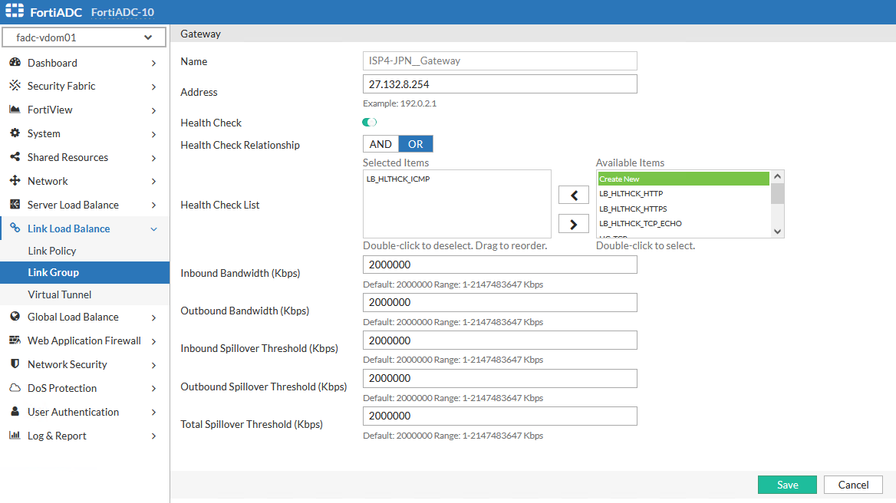This screenshot has height=503, width=896.
Task: Click the Network arrows icon
Action: (15, 181)
